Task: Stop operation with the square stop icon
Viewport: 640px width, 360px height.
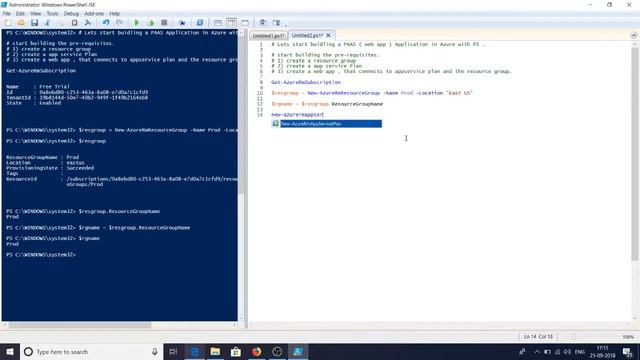Action: 164,23
